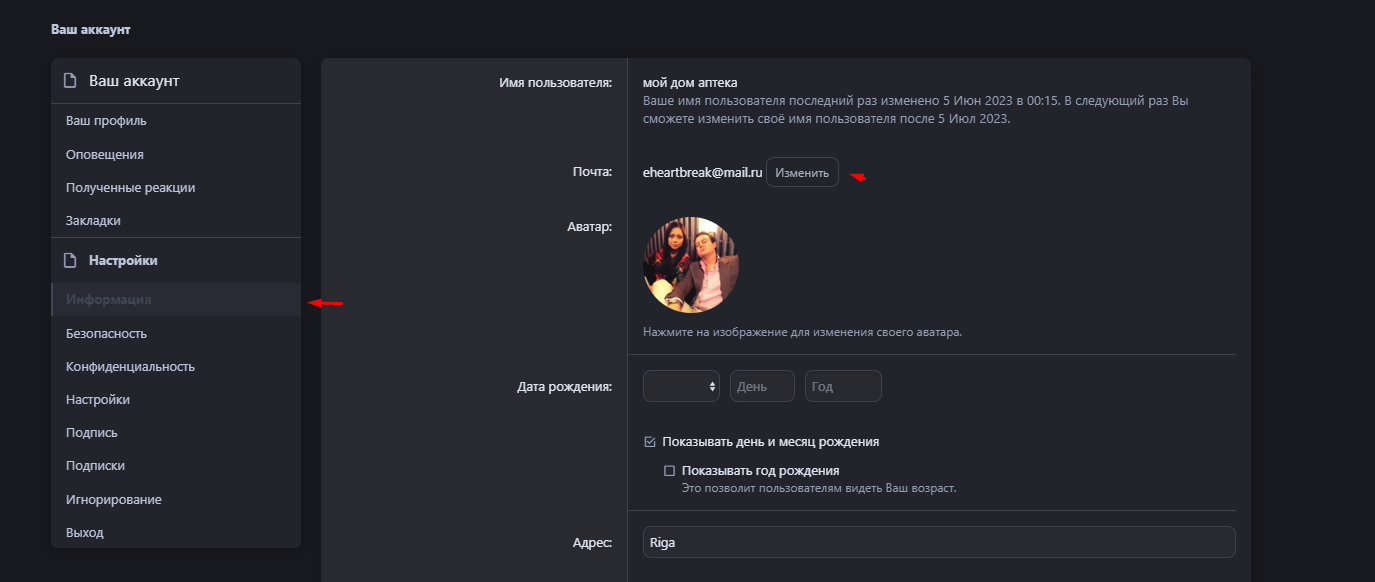Click the Год input field
The height and width of the screenshot is (582, 1375).
843,386
